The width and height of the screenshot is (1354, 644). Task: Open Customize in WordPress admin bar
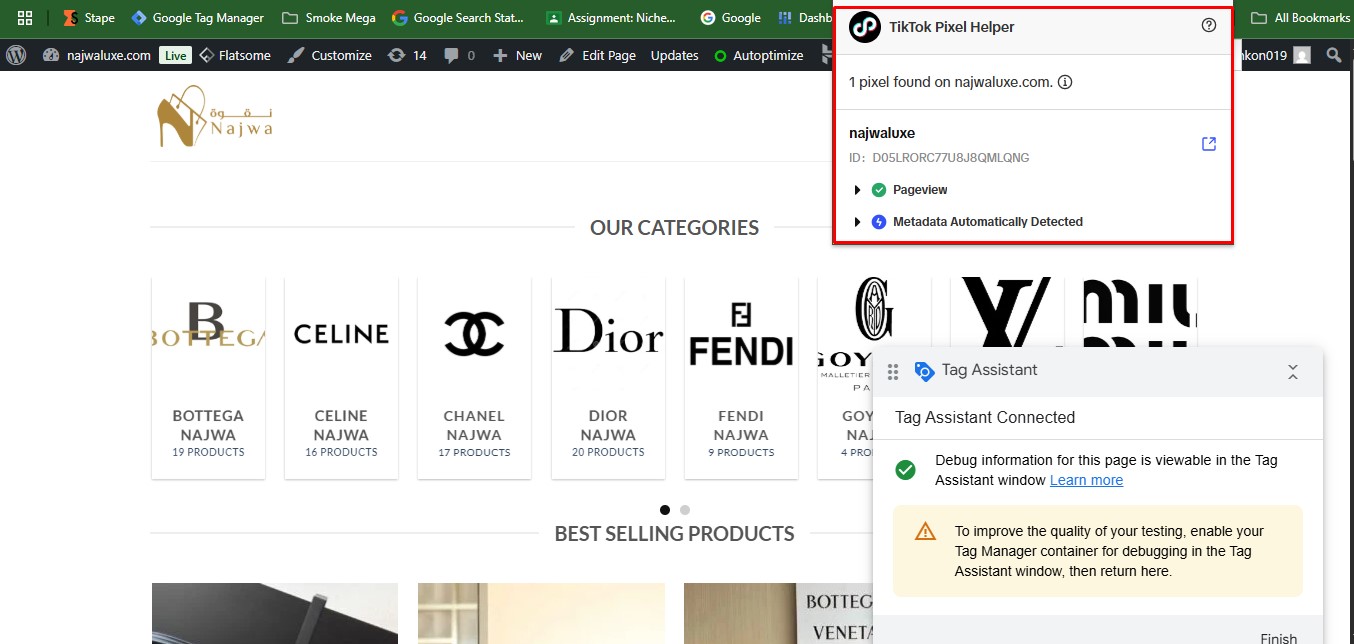coord(329,55)
